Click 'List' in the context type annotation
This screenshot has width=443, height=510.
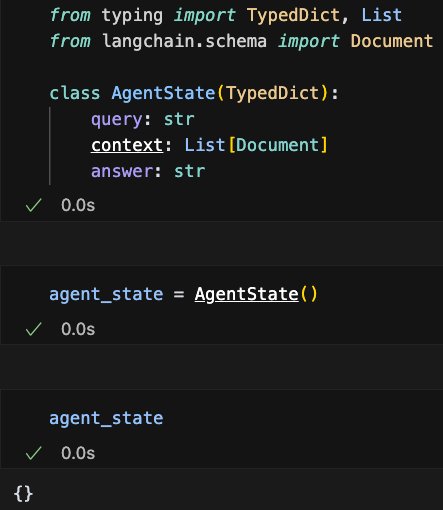point(205,145)
